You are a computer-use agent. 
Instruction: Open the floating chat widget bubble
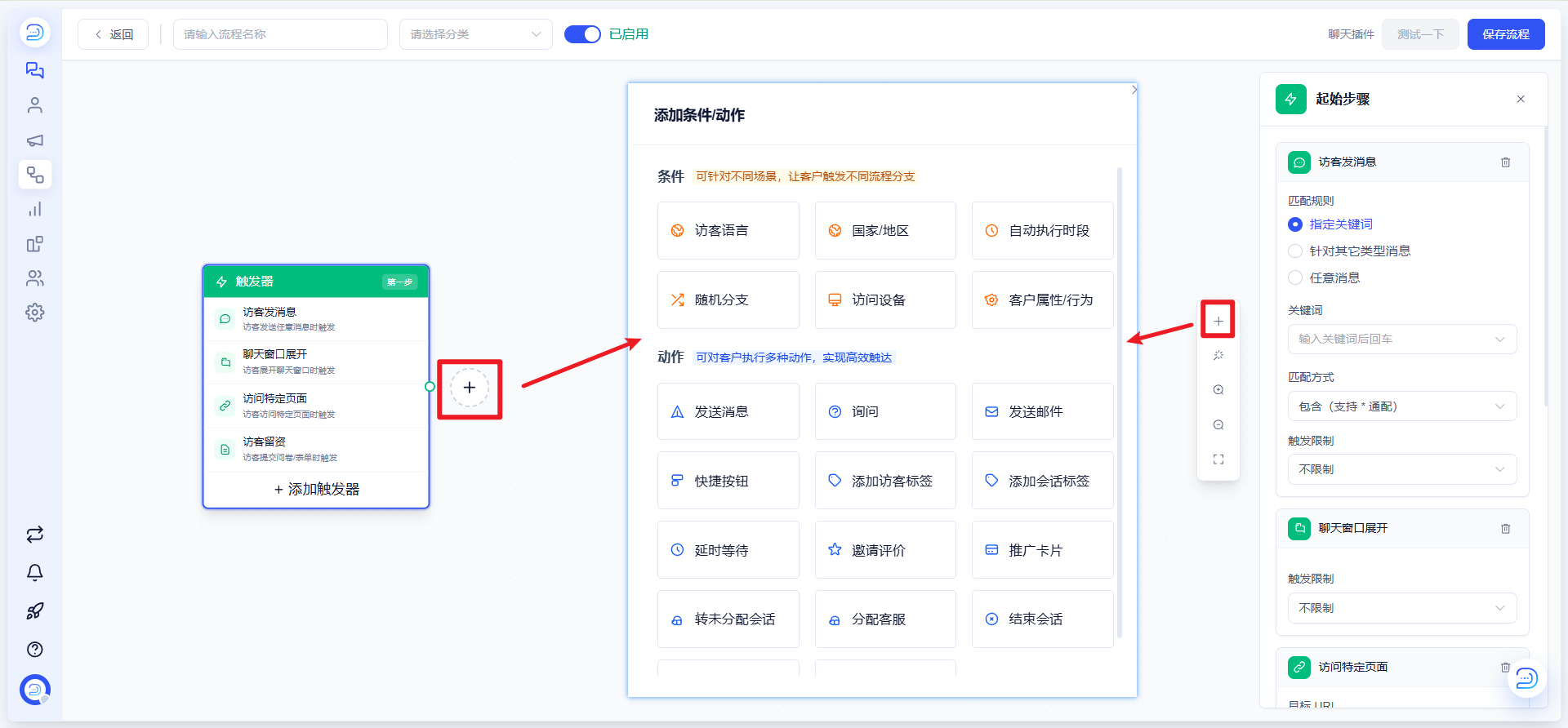(1526, 678)
